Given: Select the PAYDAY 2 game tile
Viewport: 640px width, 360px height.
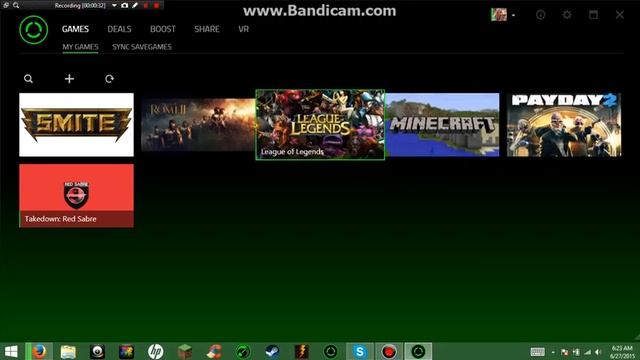Looking at the screenshot, I should point(564,124).
